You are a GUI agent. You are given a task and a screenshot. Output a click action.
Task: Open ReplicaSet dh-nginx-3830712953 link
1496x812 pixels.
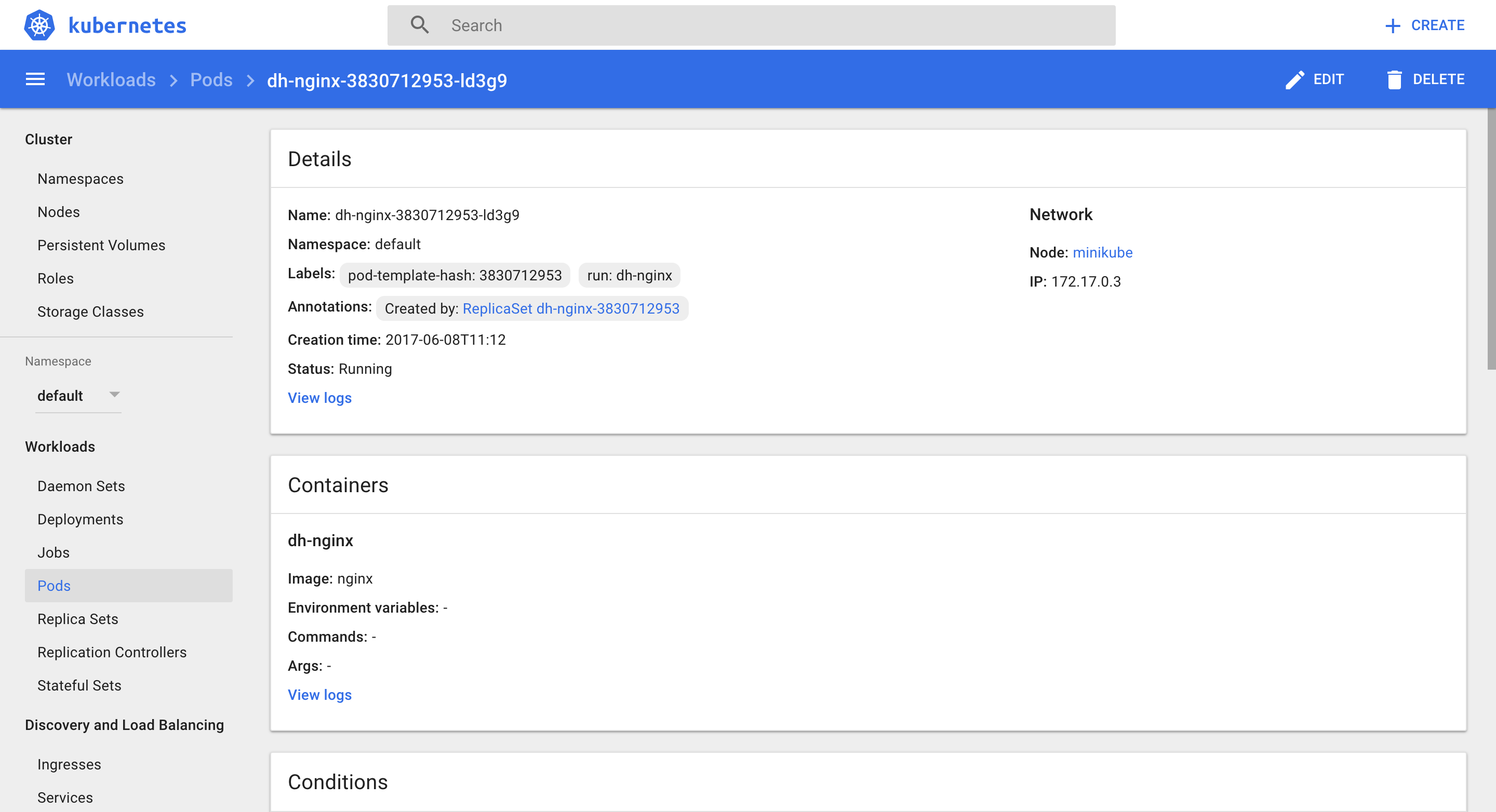570,308
